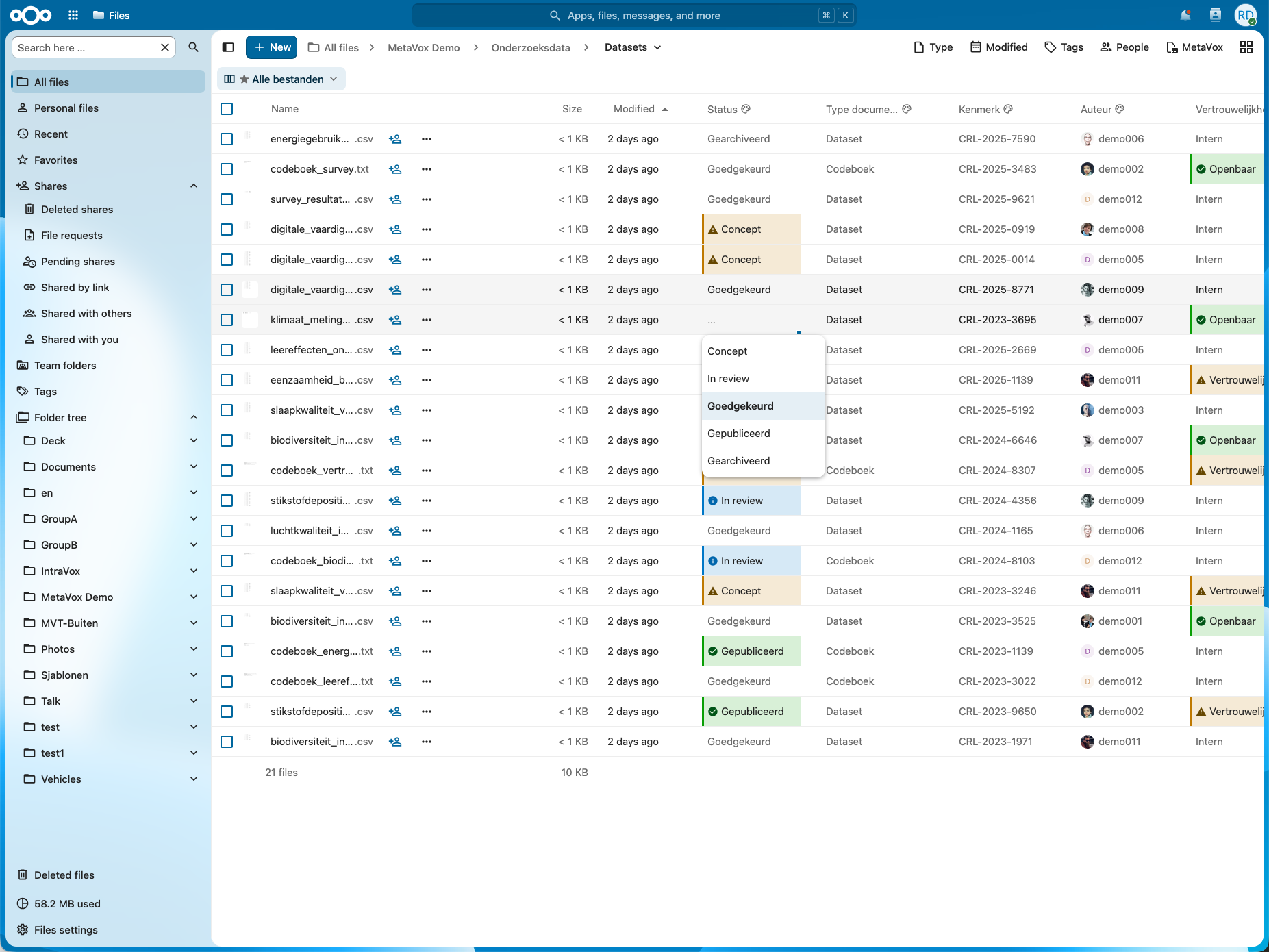The height and width of the screenshot is (952, 1269).
Task: Choose Concept in the status dropdown
Action: [x=764, y=351]
